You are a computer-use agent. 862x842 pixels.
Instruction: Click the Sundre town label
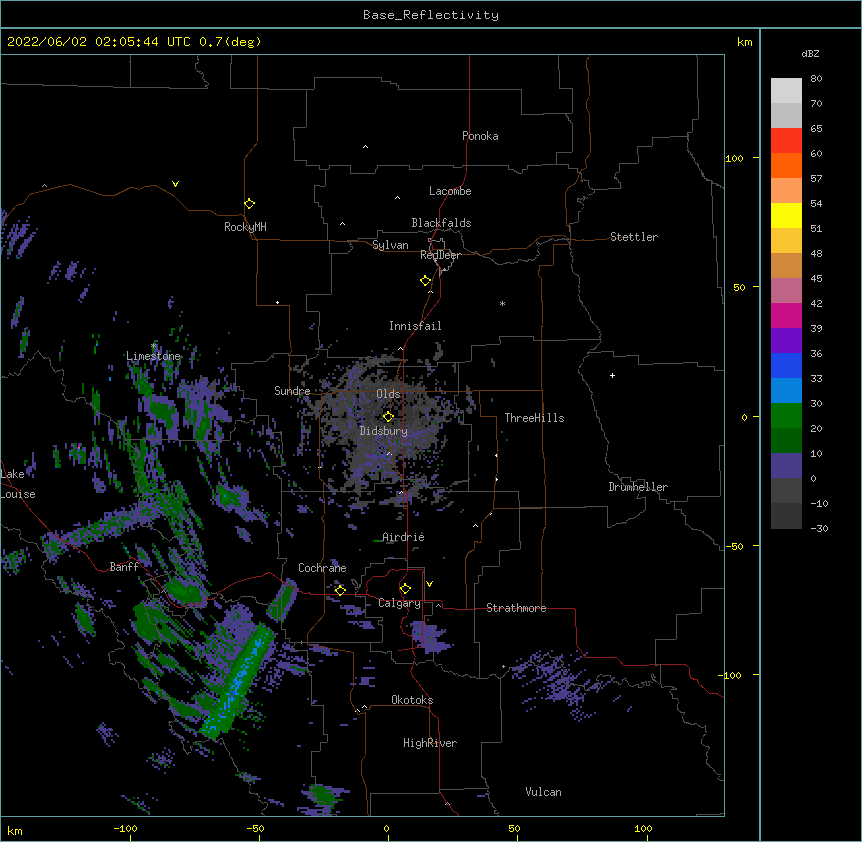pyautogui.click(x=292, y=391)
